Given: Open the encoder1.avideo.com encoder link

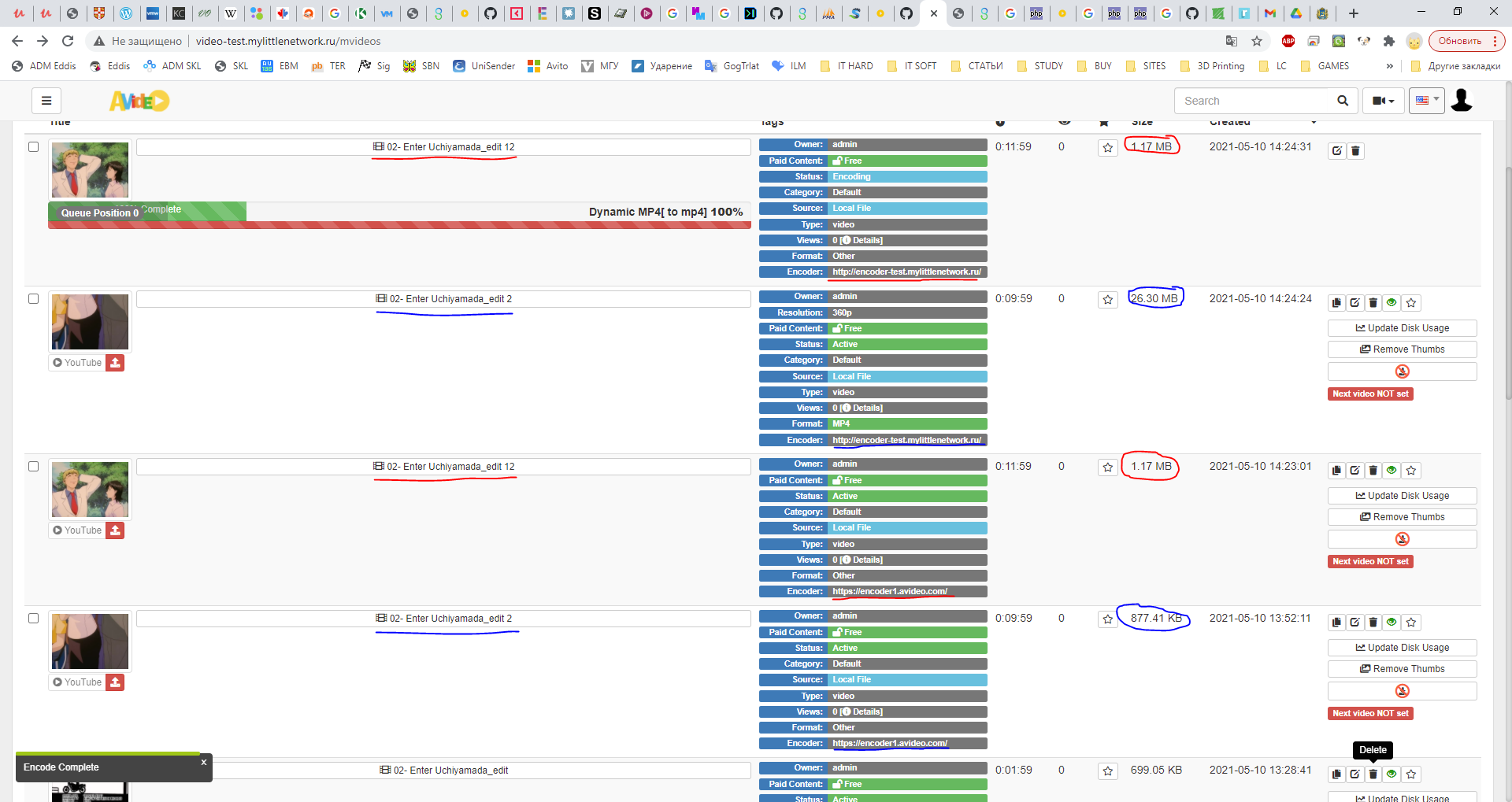Looking at the screenshot, I should (889, 591).
